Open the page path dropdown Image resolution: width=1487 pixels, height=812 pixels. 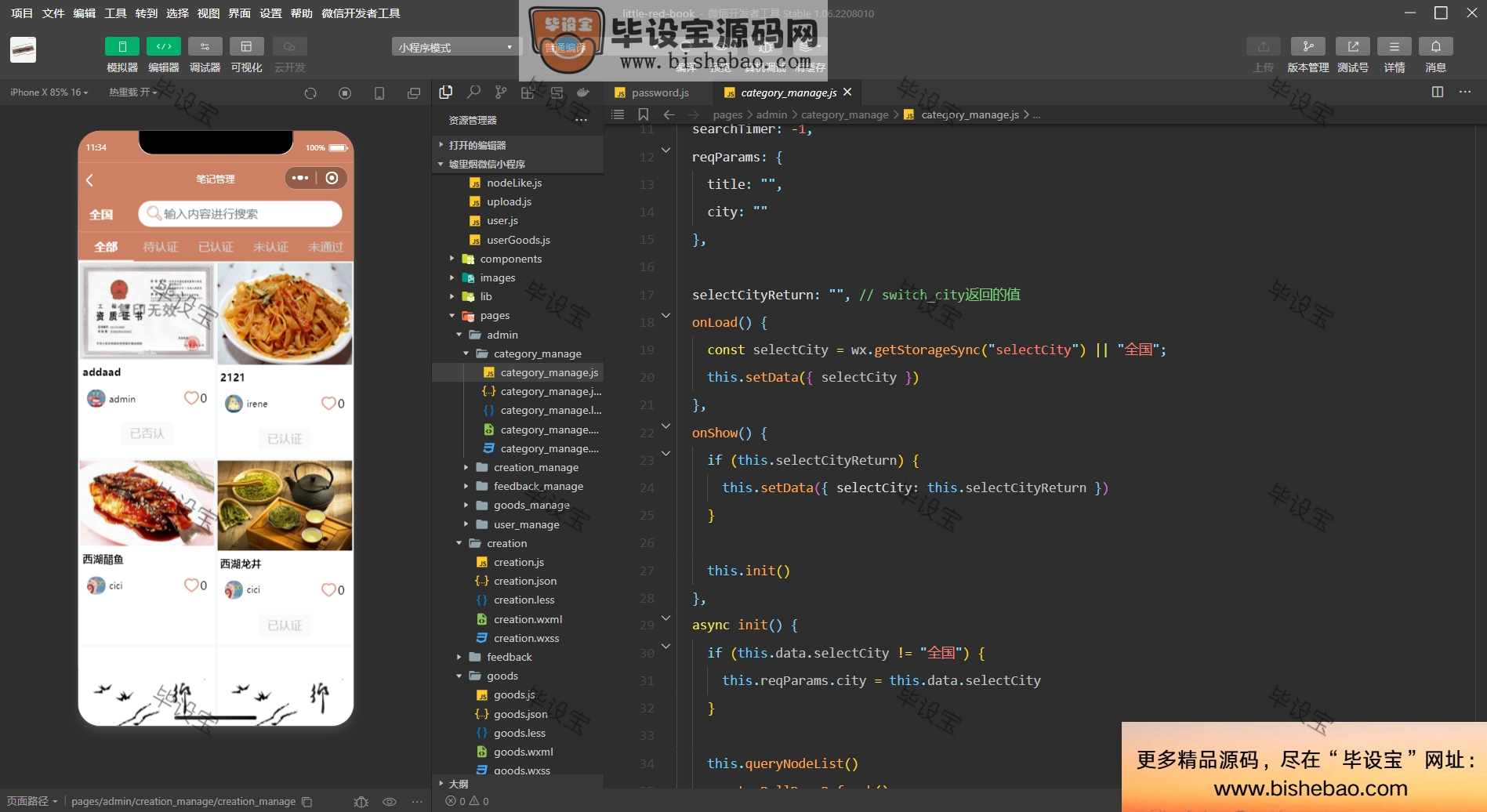tap(32, 801)
